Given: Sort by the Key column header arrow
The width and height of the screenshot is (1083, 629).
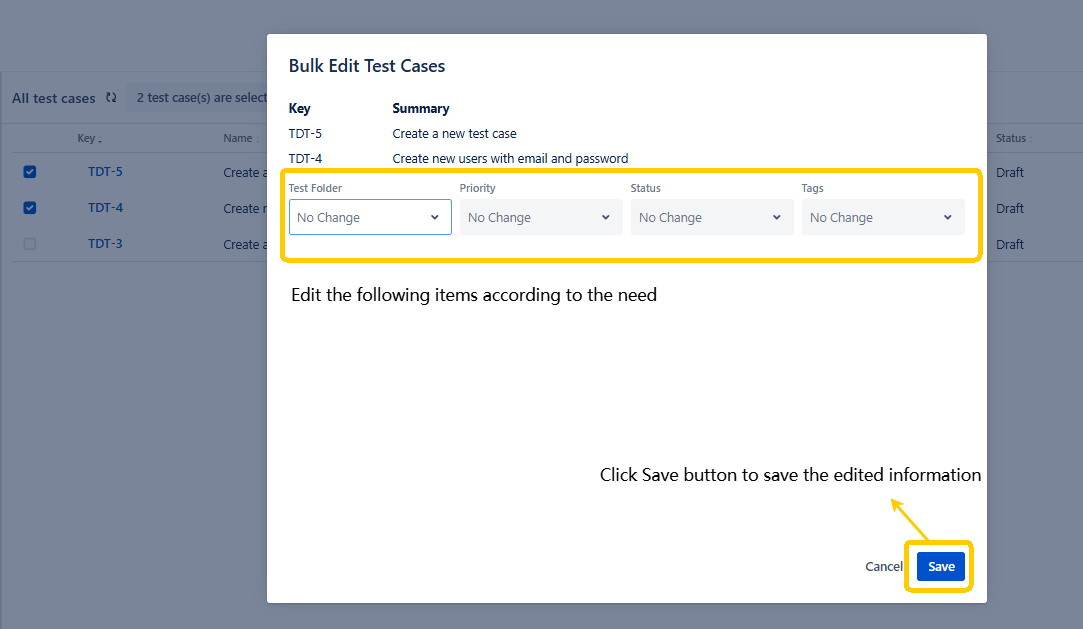Looking at the screenshot, I should [100, 140].
